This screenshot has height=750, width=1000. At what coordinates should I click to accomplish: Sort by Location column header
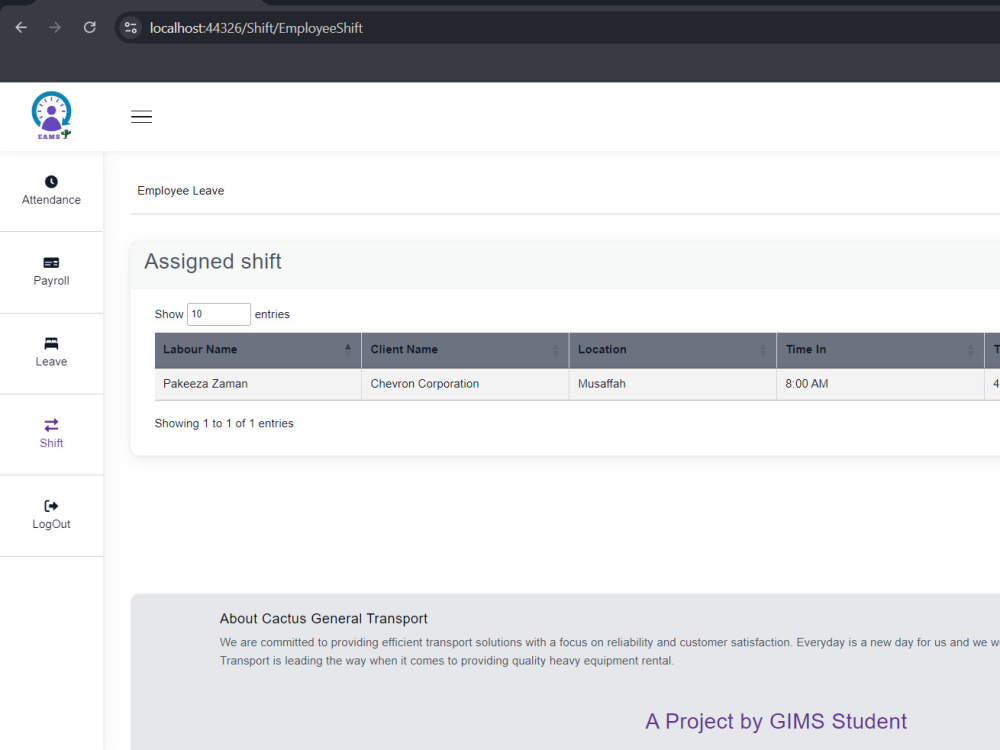click(672, 349)
